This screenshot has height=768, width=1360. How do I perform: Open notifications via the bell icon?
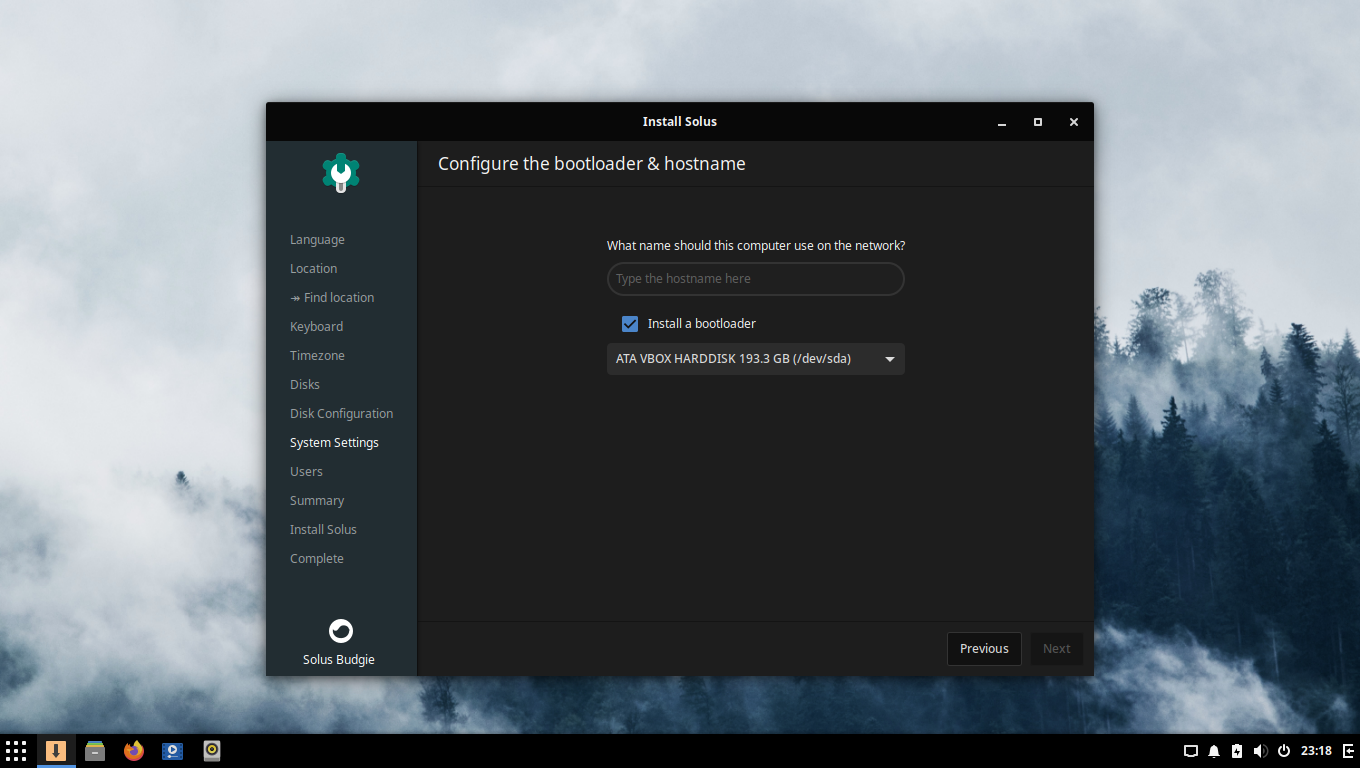coord(1214,751)
